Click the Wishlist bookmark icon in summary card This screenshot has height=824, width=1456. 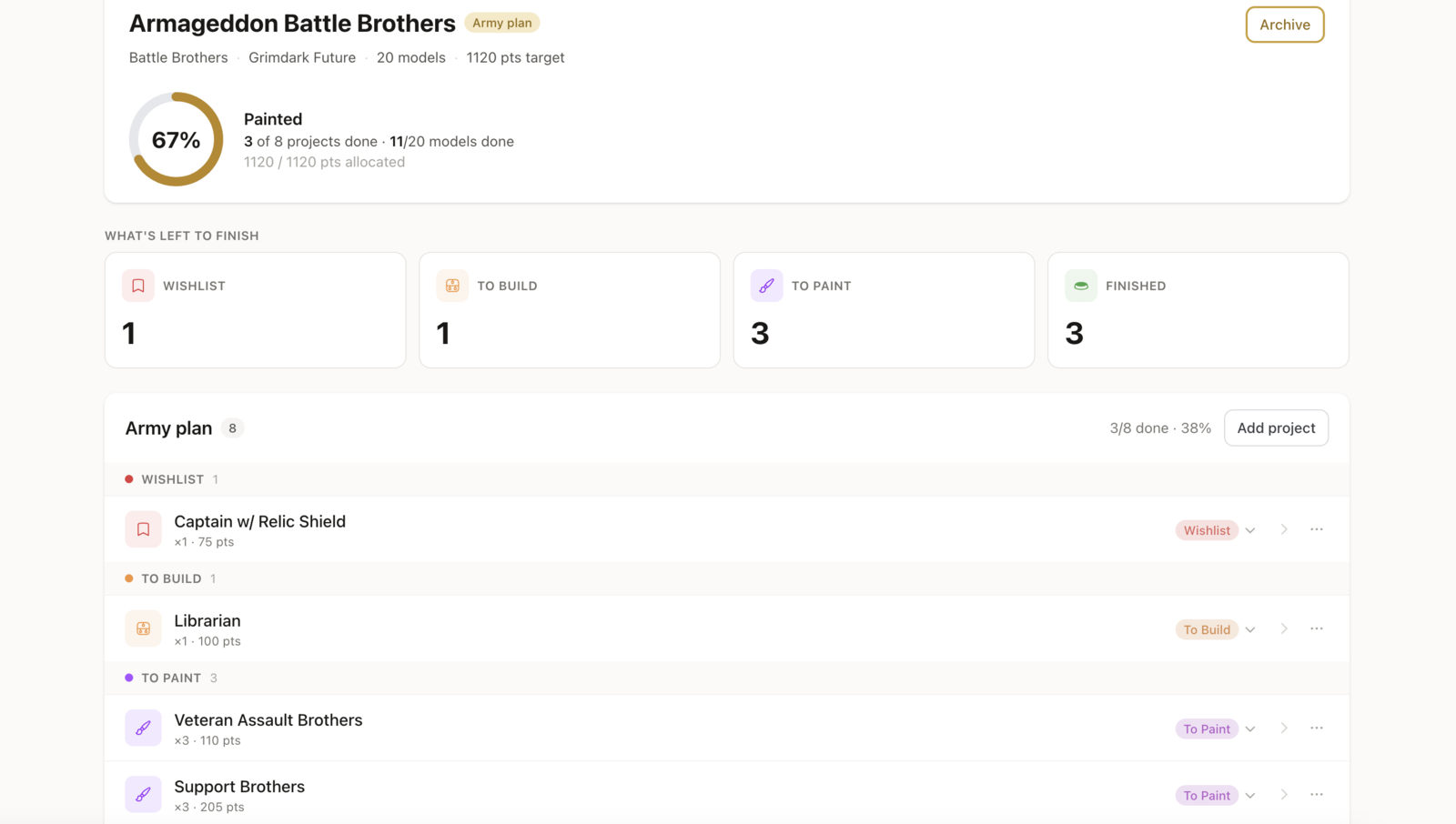(x=138, y=286)
